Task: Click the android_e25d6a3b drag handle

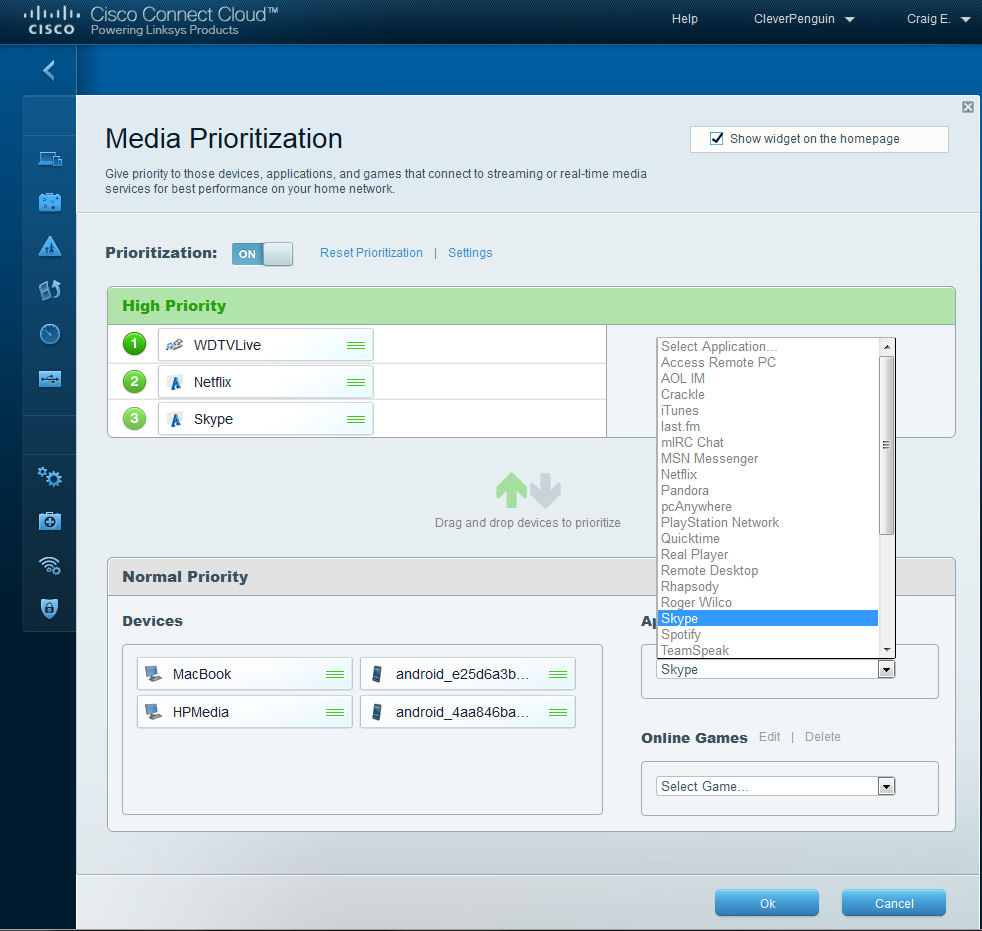Action: [x=557, y=674]
